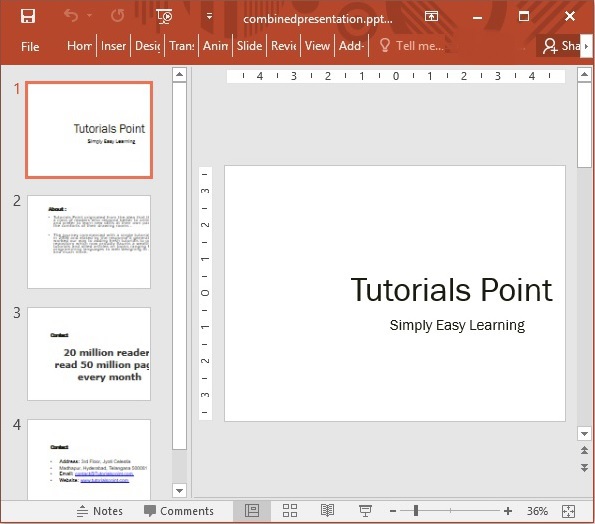Click the Previous Slide double-arrow button
The width and height of the screenshot is (595, 524).
[x=584, y=450]
